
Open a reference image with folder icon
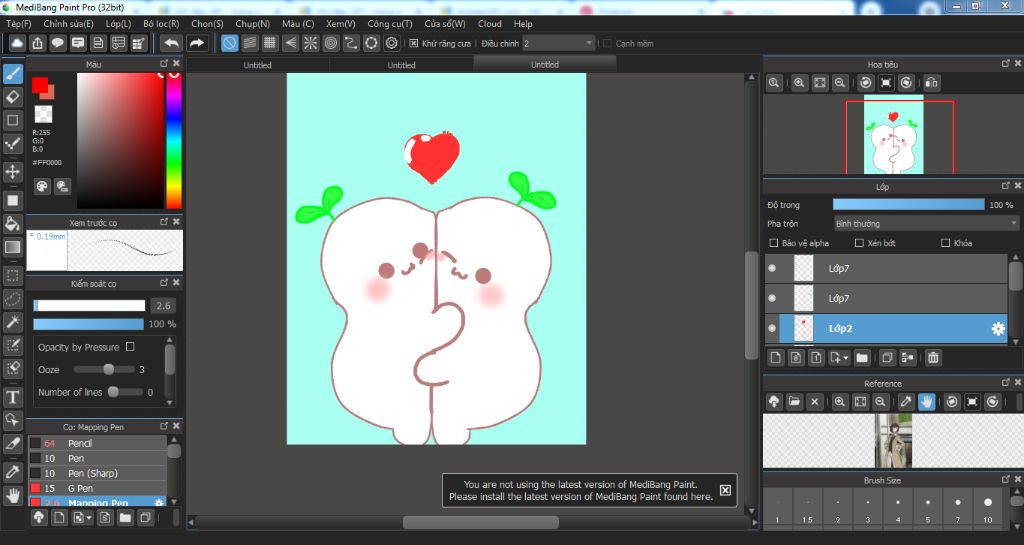(x=794, y=401)
